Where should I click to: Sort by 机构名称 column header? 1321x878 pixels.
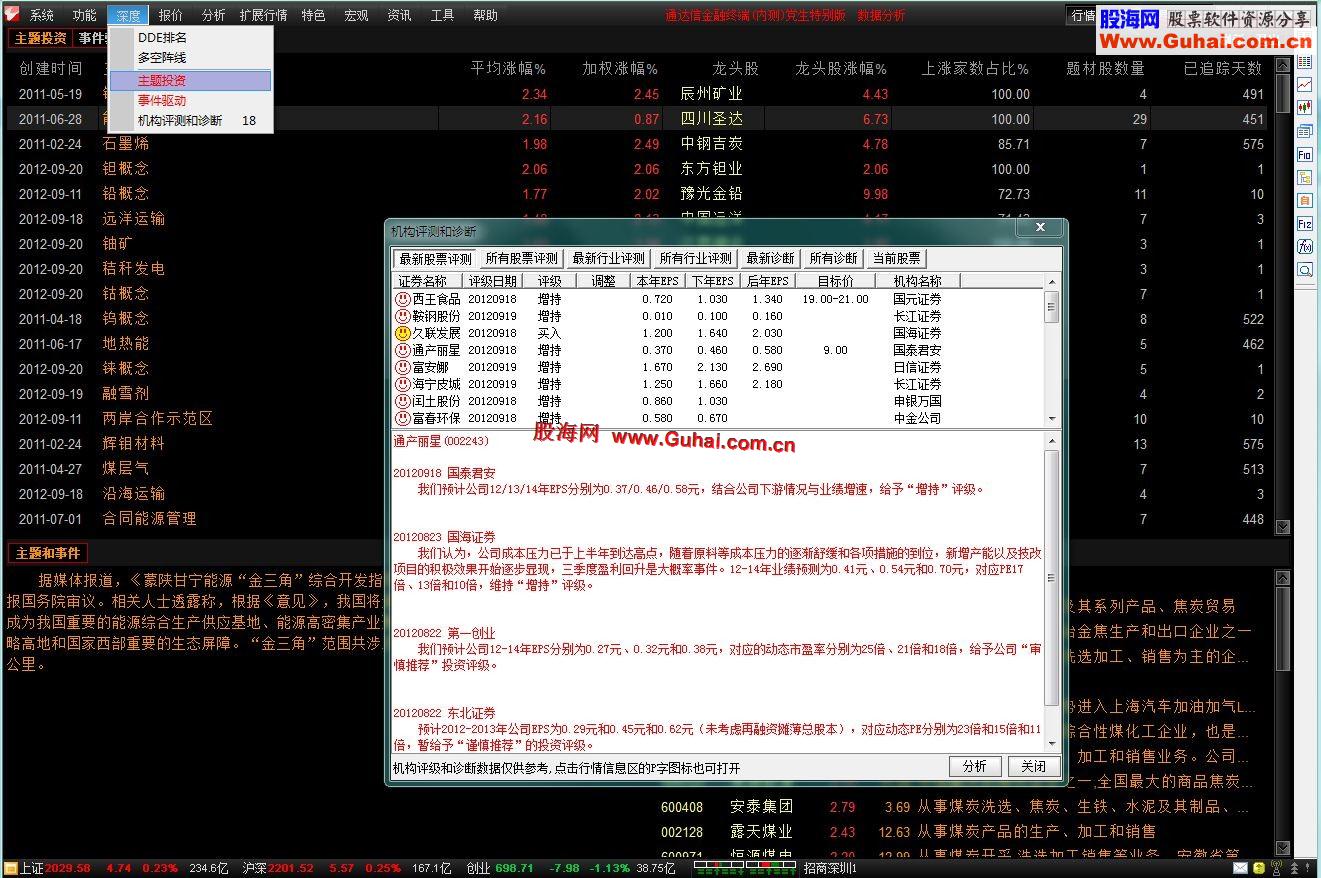[917, 282]
